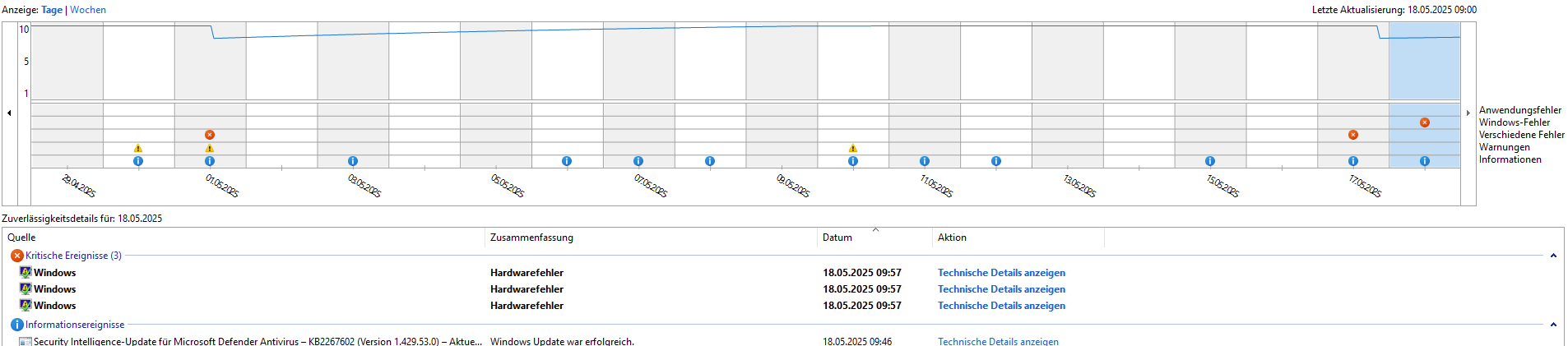Image resolution: width=1568 pixels, height=346 pixels.
Task: Click the Security Intelligence-Update row icon
Action: (x=26, y=341)
